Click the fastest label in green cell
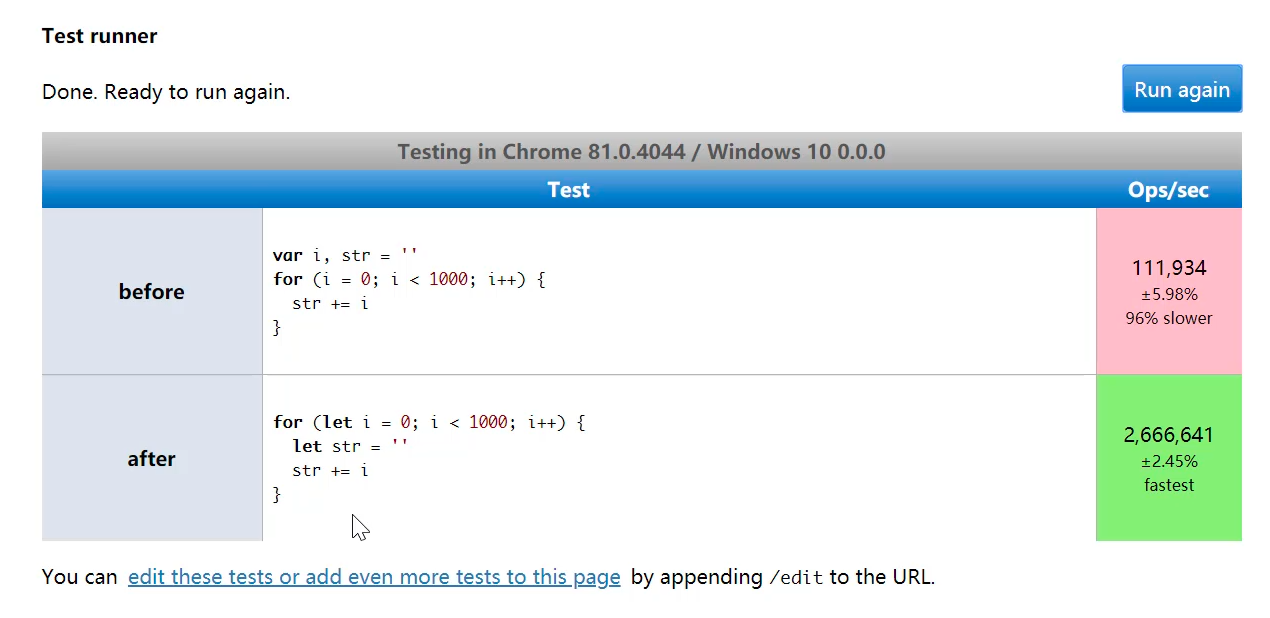Viewport: 1270px width, 618px height. pos(1169,485)
